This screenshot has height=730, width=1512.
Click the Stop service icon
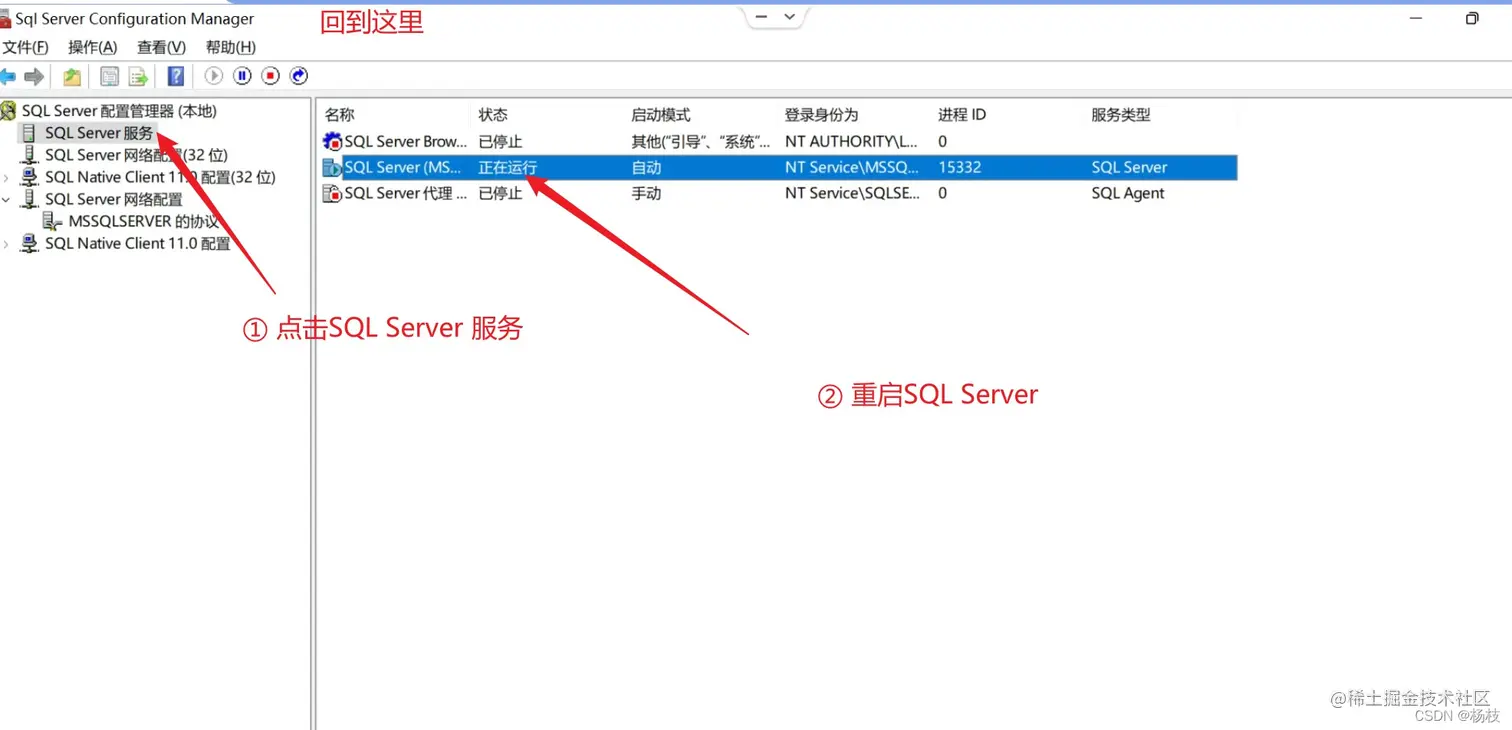pyautogui.click(x=269, y=76)
